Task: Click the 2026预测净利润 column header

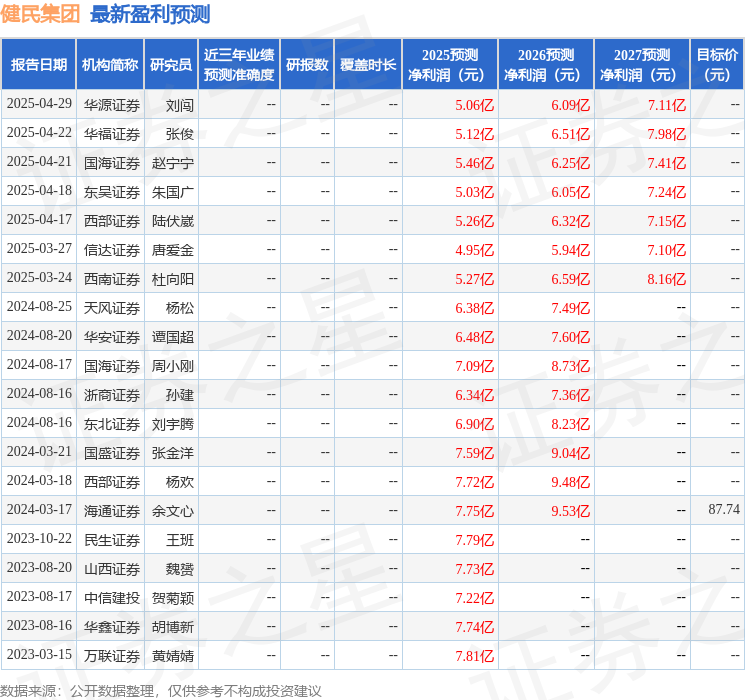Action: pos(545,65)
